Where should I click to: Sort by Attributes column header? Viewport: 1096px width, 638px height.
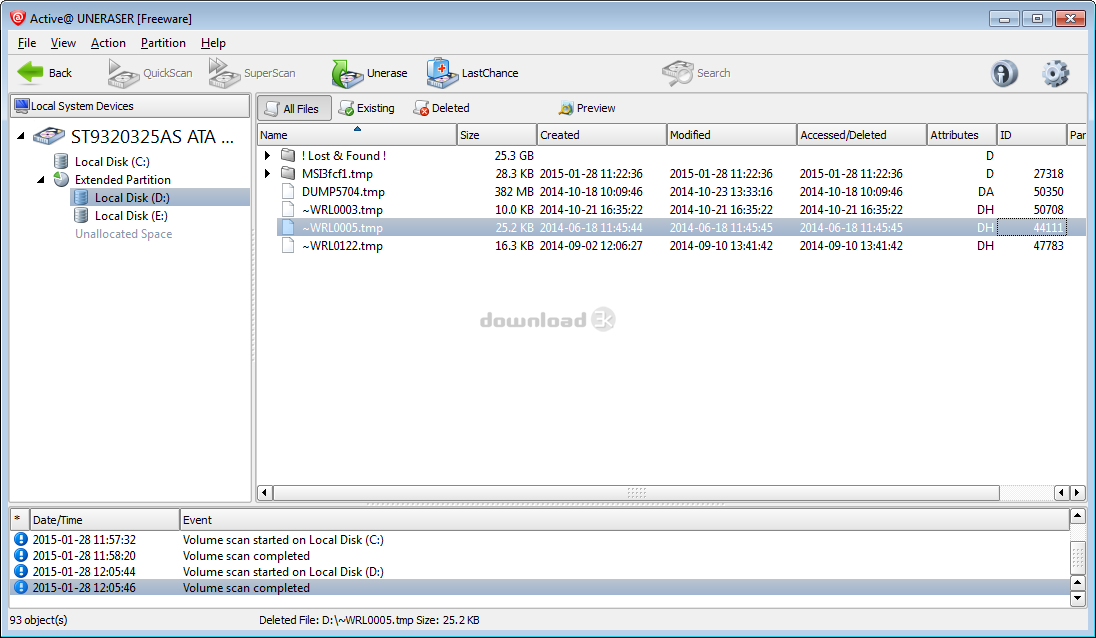tap(962, 135)
